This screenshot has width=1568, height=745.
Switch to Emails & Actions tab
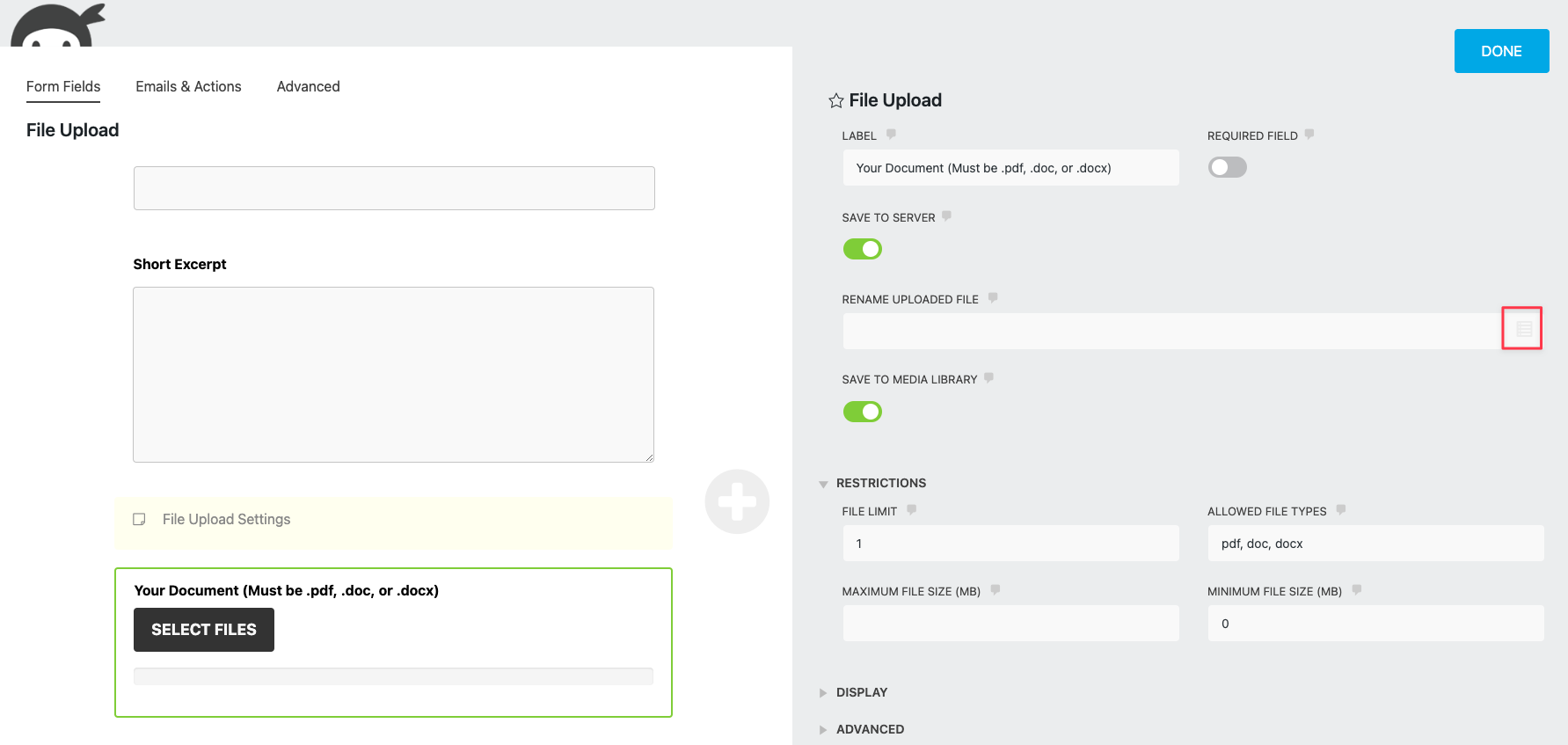coord(188,86)
